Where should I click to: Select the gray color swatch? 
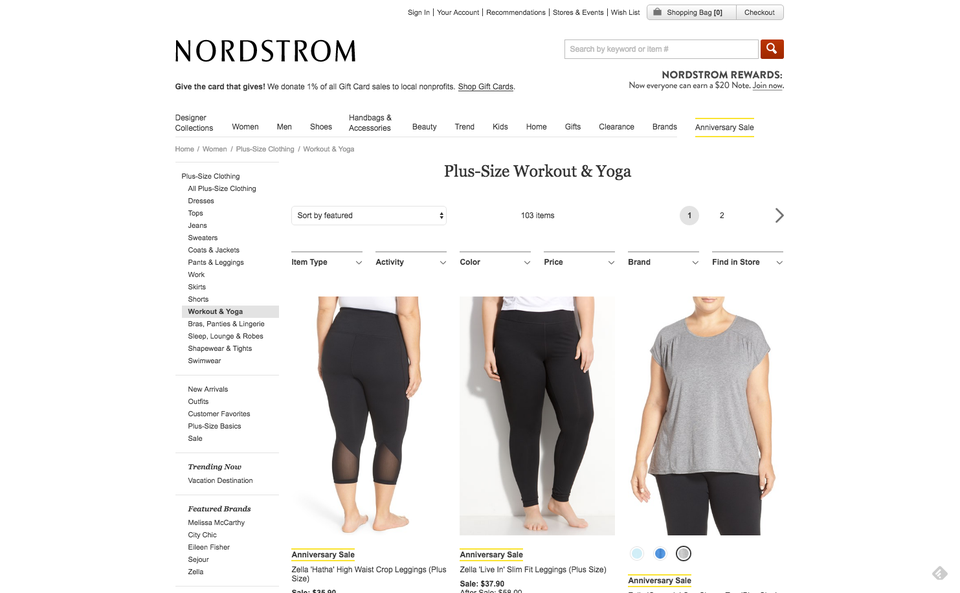click(683, 554)
